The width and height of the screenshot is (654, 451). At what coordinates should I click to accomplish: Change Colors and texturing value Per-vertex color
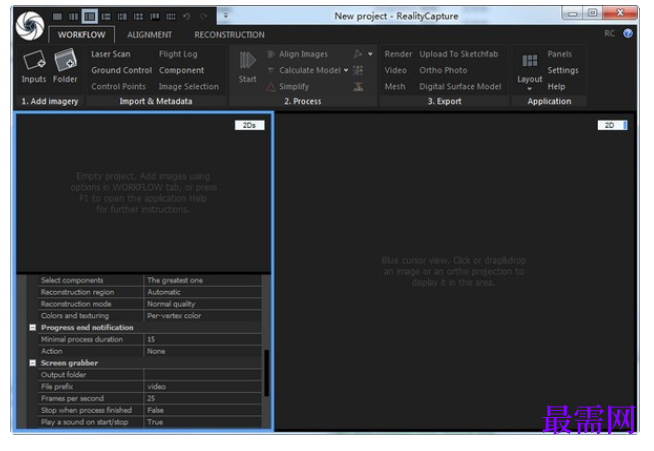click(x=203, y=315)
